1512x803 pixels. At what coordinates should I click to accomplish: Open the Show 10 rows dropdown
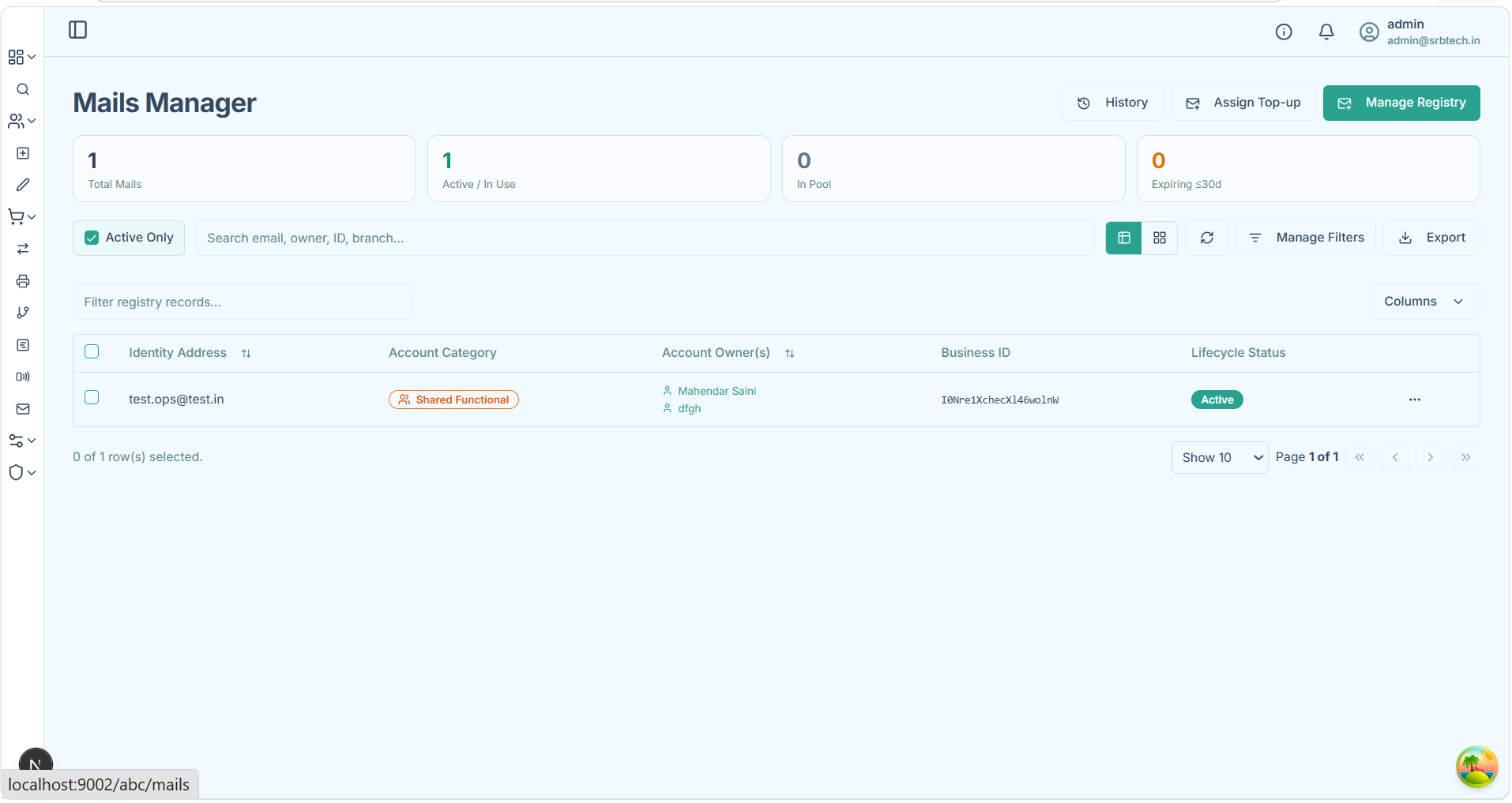point(1220,458)
